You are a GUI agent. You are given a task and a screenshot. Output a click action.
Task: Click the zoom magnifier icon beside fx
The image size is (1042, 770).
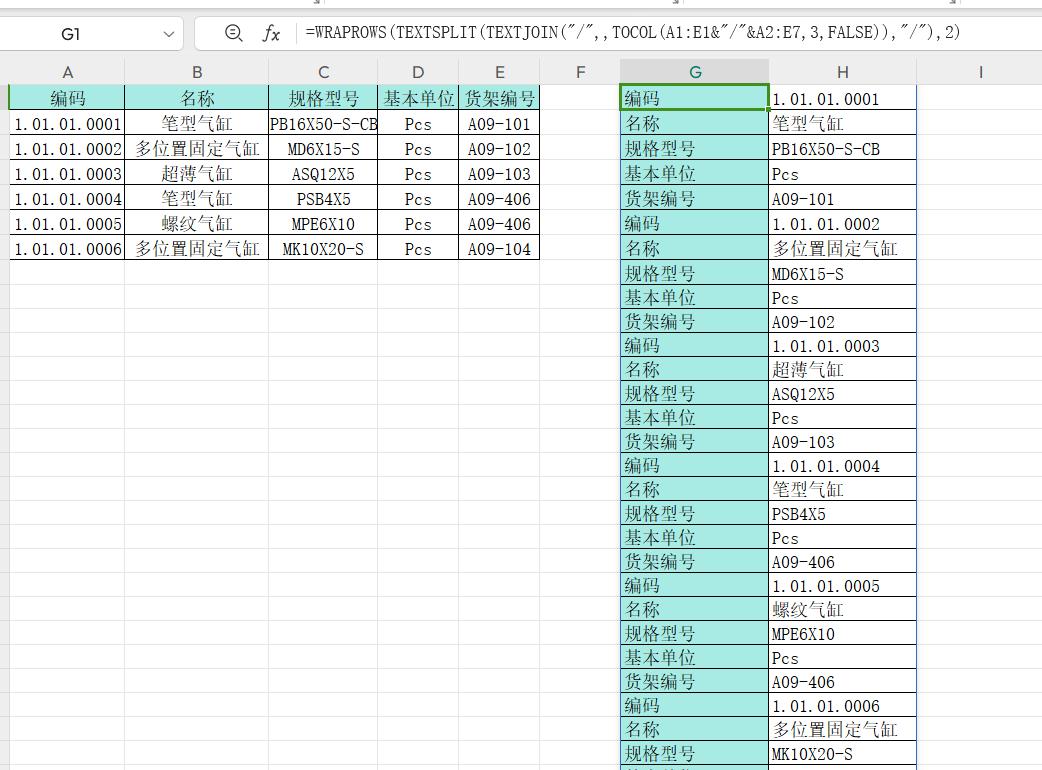[x=233, y=33]
